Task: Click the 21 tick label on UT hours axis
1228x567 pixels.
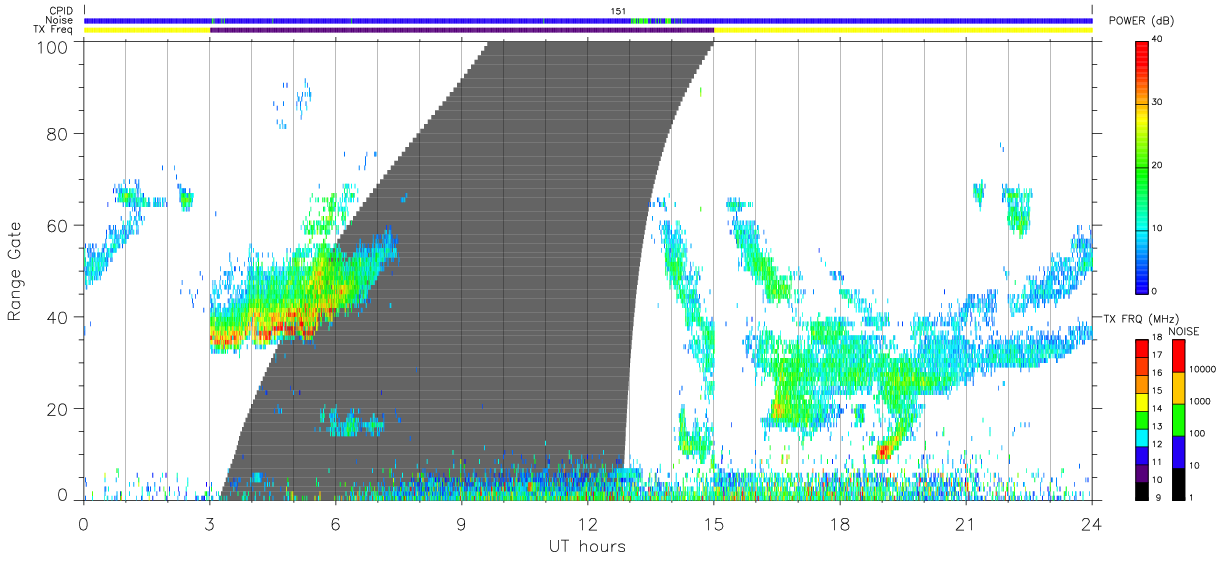Action: point(965,523)
